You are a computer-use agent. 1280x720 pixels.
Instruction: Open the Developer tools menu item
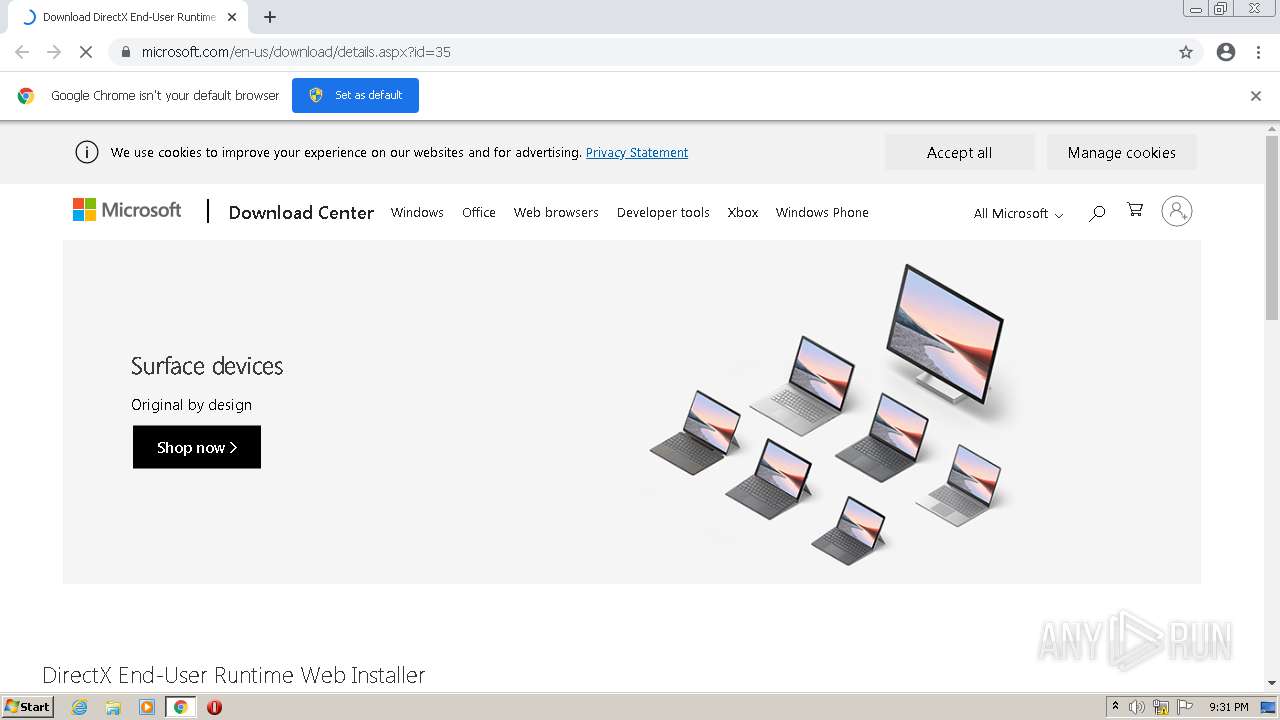(x=663, y=212)
